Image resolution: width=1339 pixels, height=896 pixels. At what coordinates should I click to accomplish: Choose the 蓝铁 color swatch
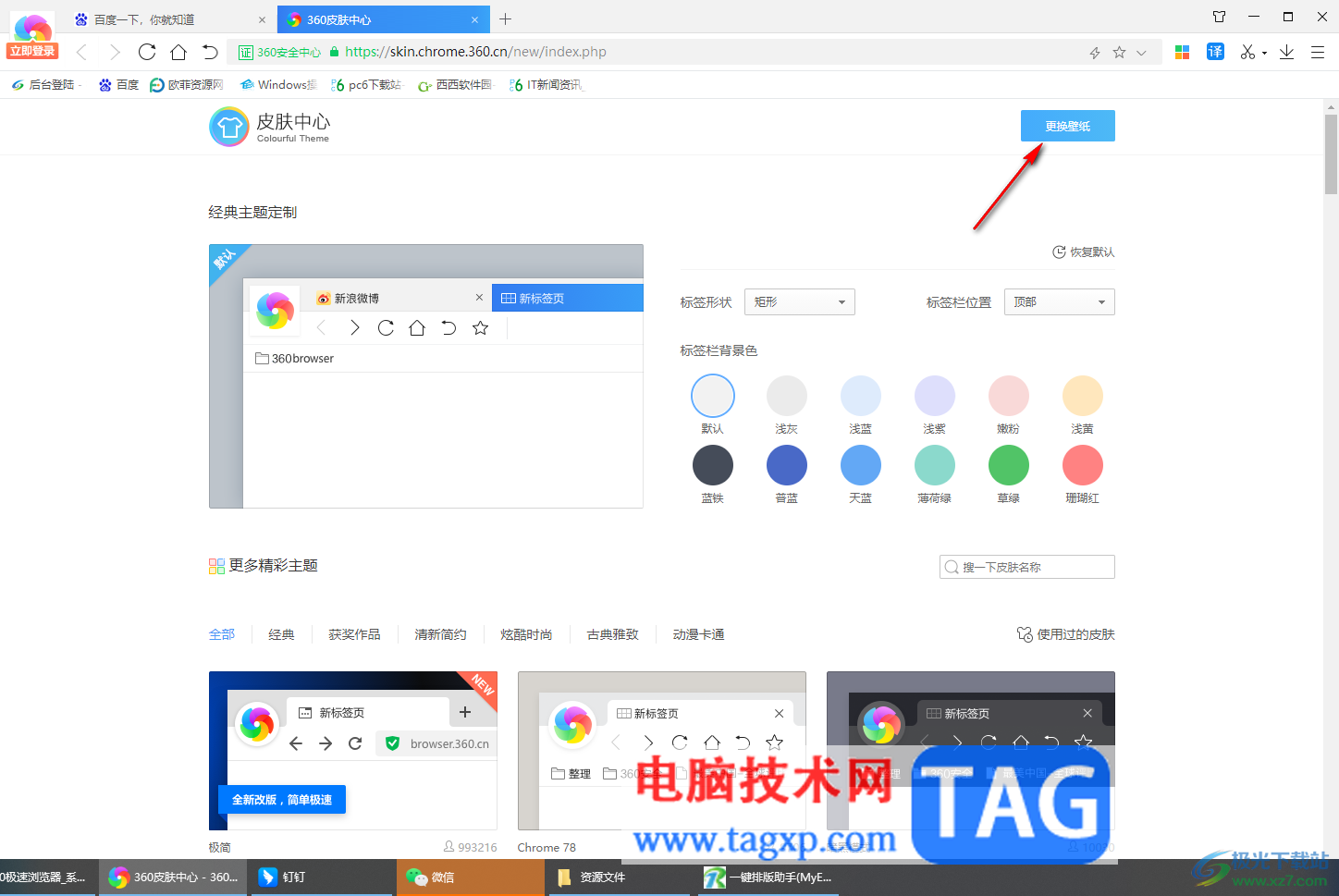(713, 465)
